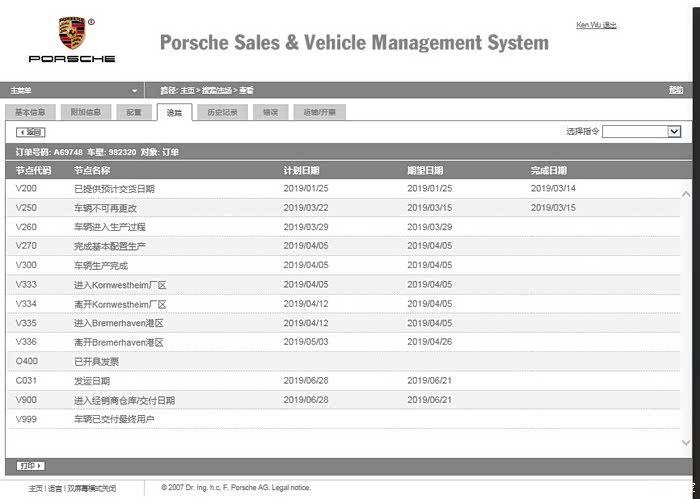
Task: Click the Ken Wu logout link
Action: click(x=596, y=25)
